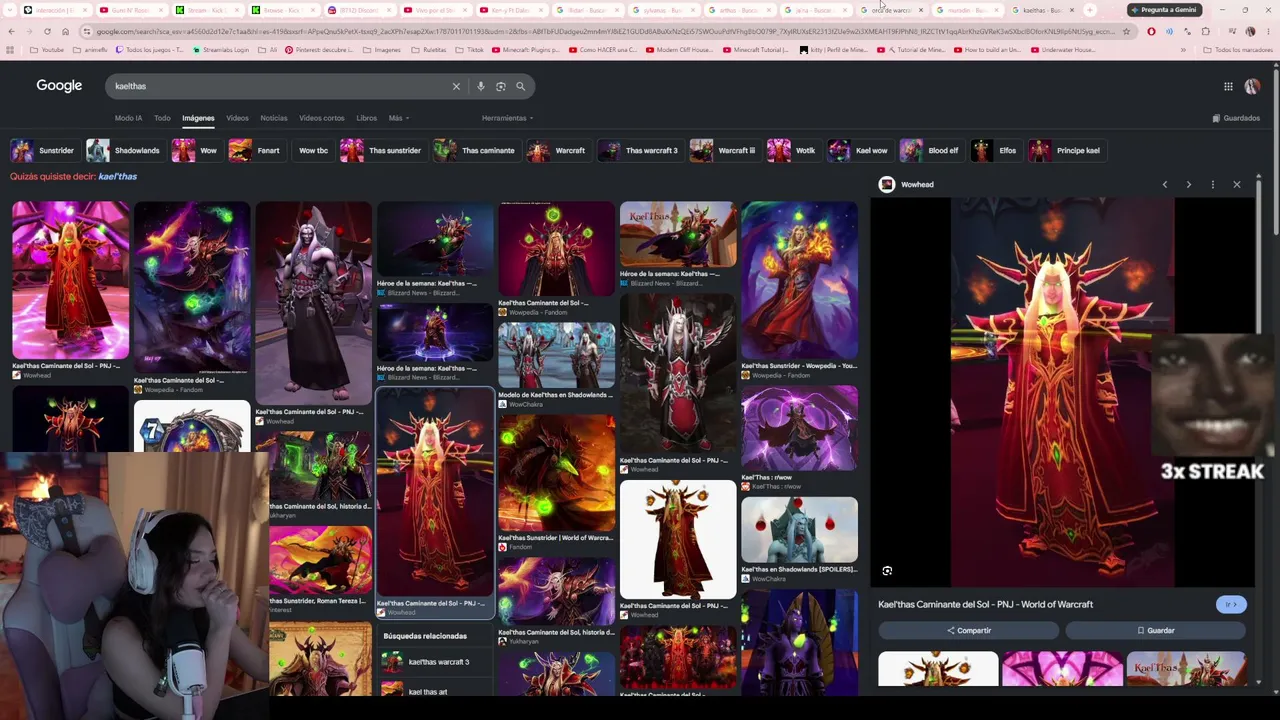Expand the Más search menu
The width and height of the screenshot is (1280, 720).
398,118
